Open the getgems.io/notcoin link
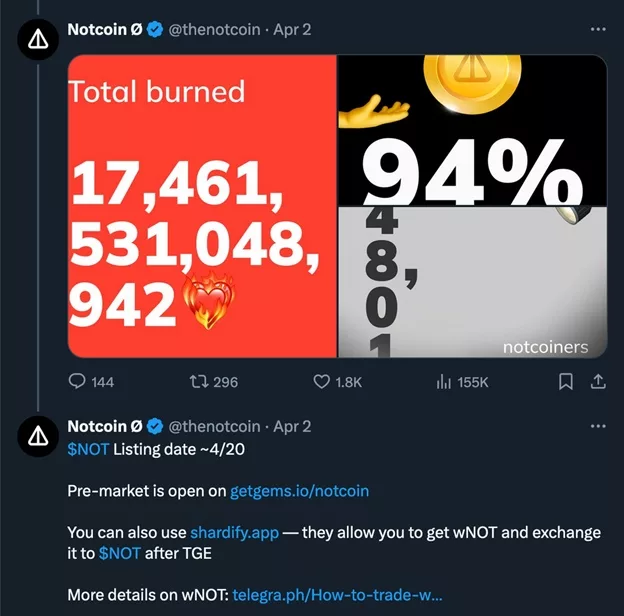The image size is (624, 616). click(x=299, y=491)
